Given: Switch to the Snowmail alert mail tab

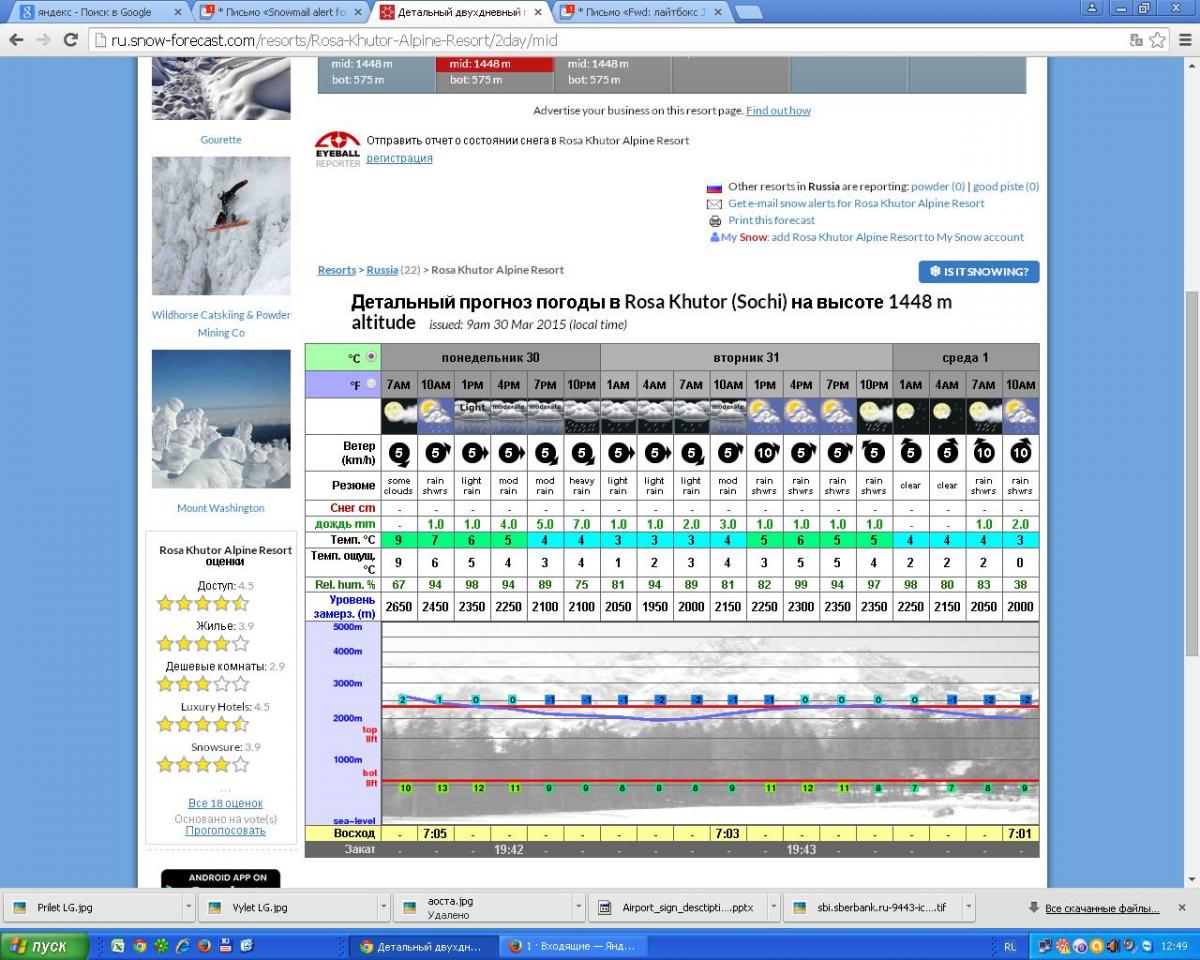Looking at the screenshot, I should pyautogui.click(x=280, y=12).
